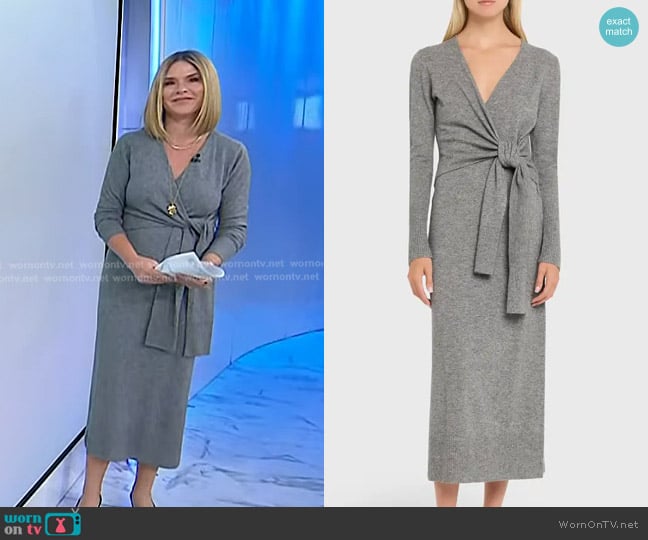Click the TV icon in the logo
The image size is (648, 540).
click(x=64, y=523)
